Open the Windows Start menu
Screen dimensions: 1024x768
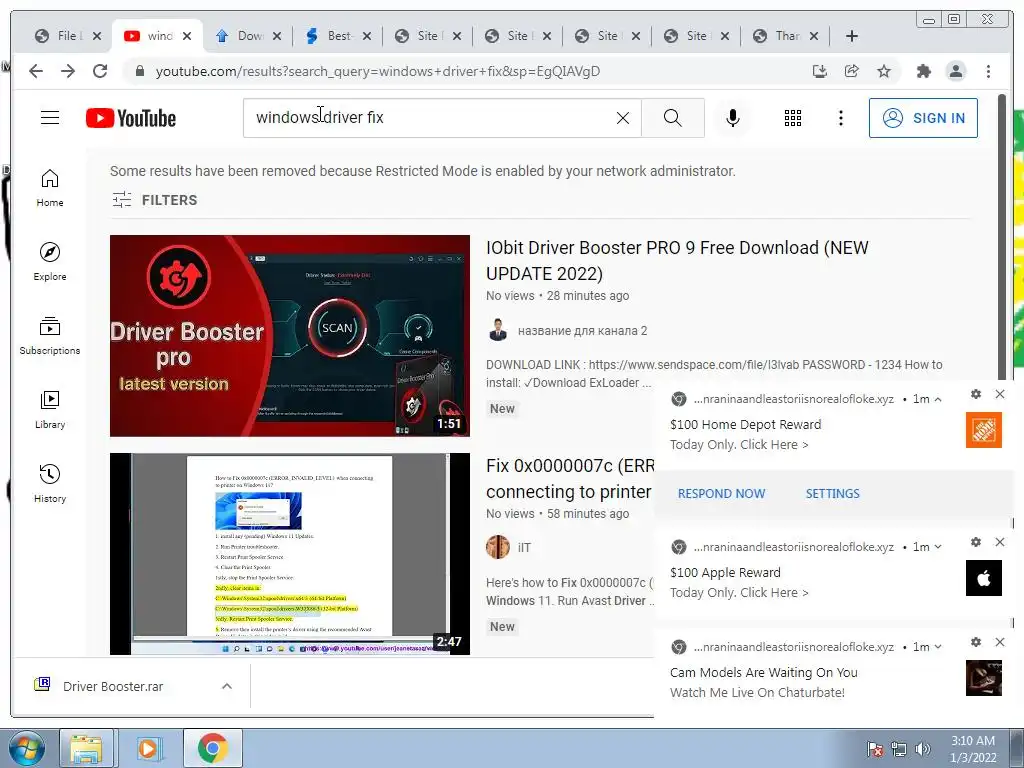(26, 748)
